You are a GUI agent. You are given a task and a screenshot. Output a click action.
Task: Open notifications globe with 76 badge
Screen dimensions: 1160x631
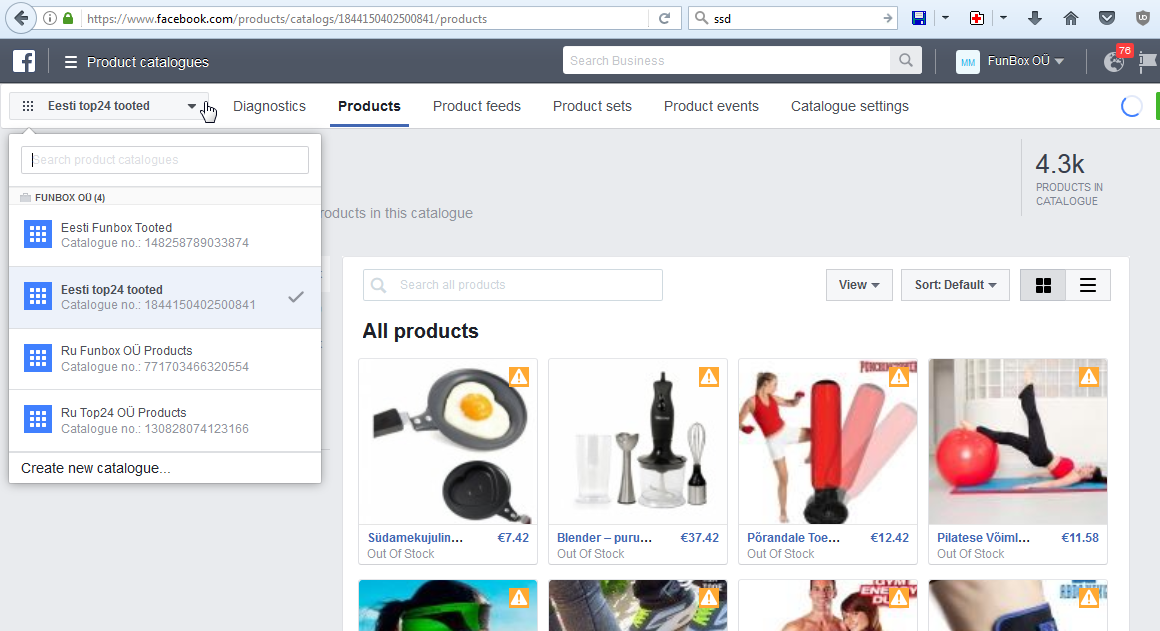1114,61
